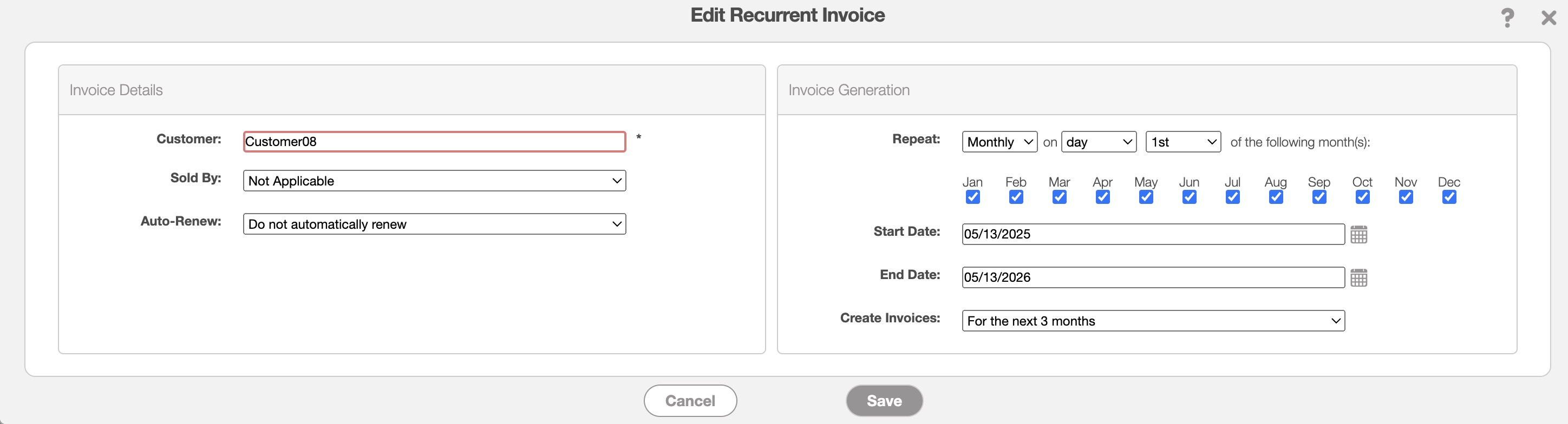Open the Create Invoices dropdown
Viewport: 1568px width, 424px height.
[x=1153, y=321]
